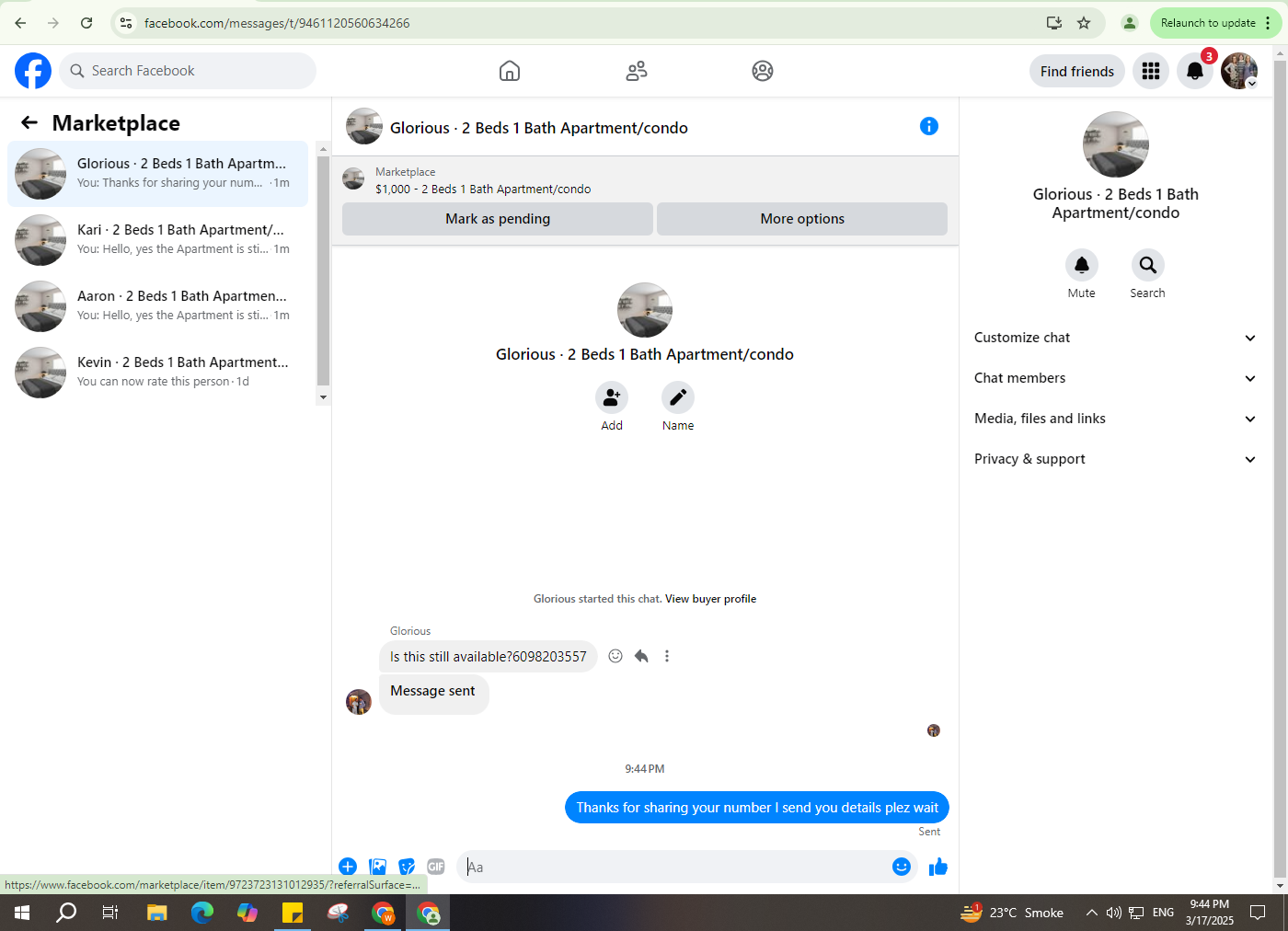Viewport: 1288px width, 931px height.
Task: Open View buyer profile link
Action: (710, 599)
